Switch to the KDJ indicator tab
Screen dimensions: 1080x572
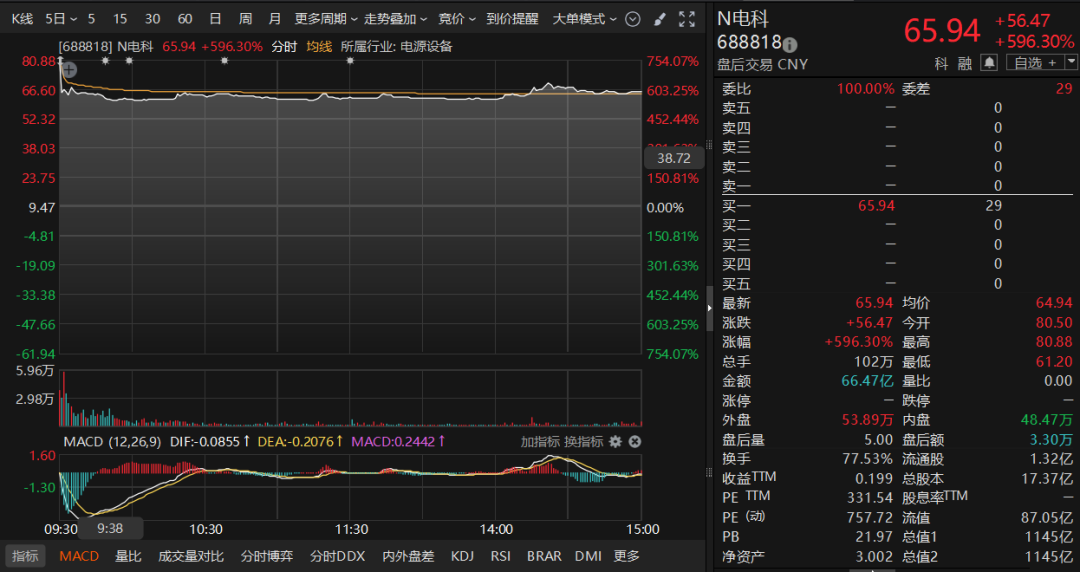click(x=461, y=556)
